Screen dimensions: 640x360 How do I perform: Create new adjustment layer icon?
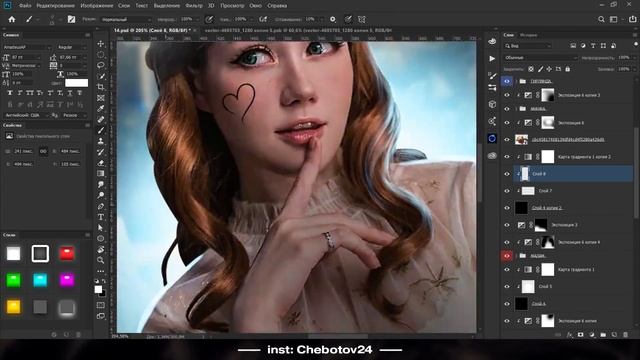tap(592, 335)
